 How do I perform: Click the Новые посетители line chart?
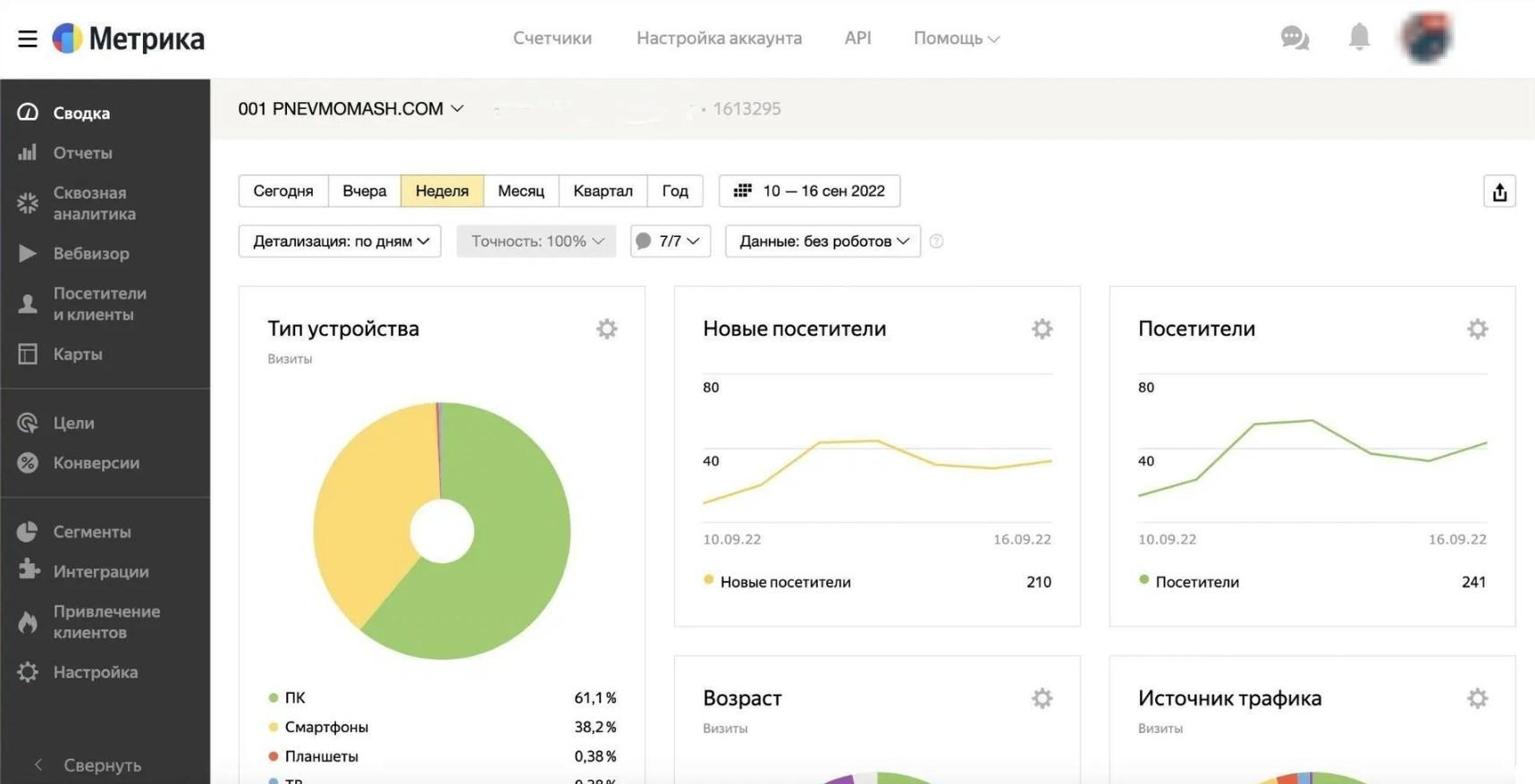[877, 448]
